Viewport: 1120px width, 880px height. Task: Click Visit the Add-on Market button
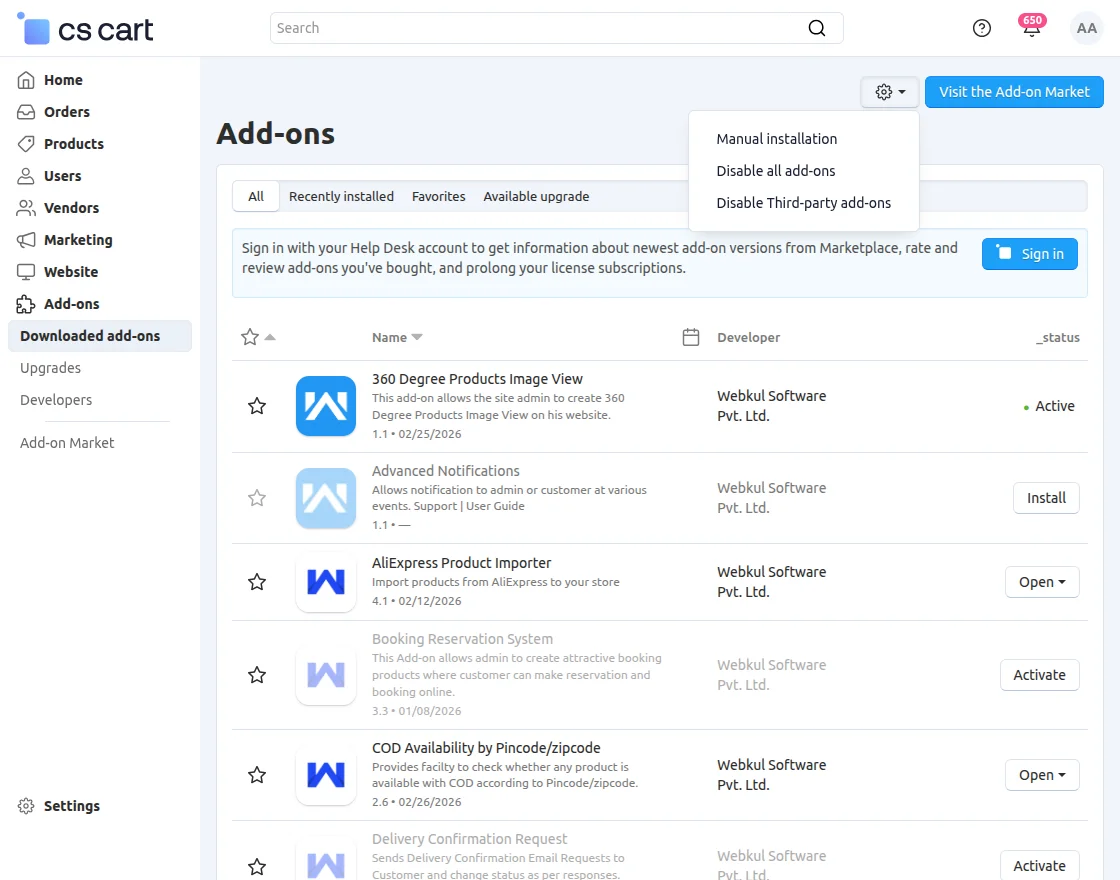(x=1014, y=92)
